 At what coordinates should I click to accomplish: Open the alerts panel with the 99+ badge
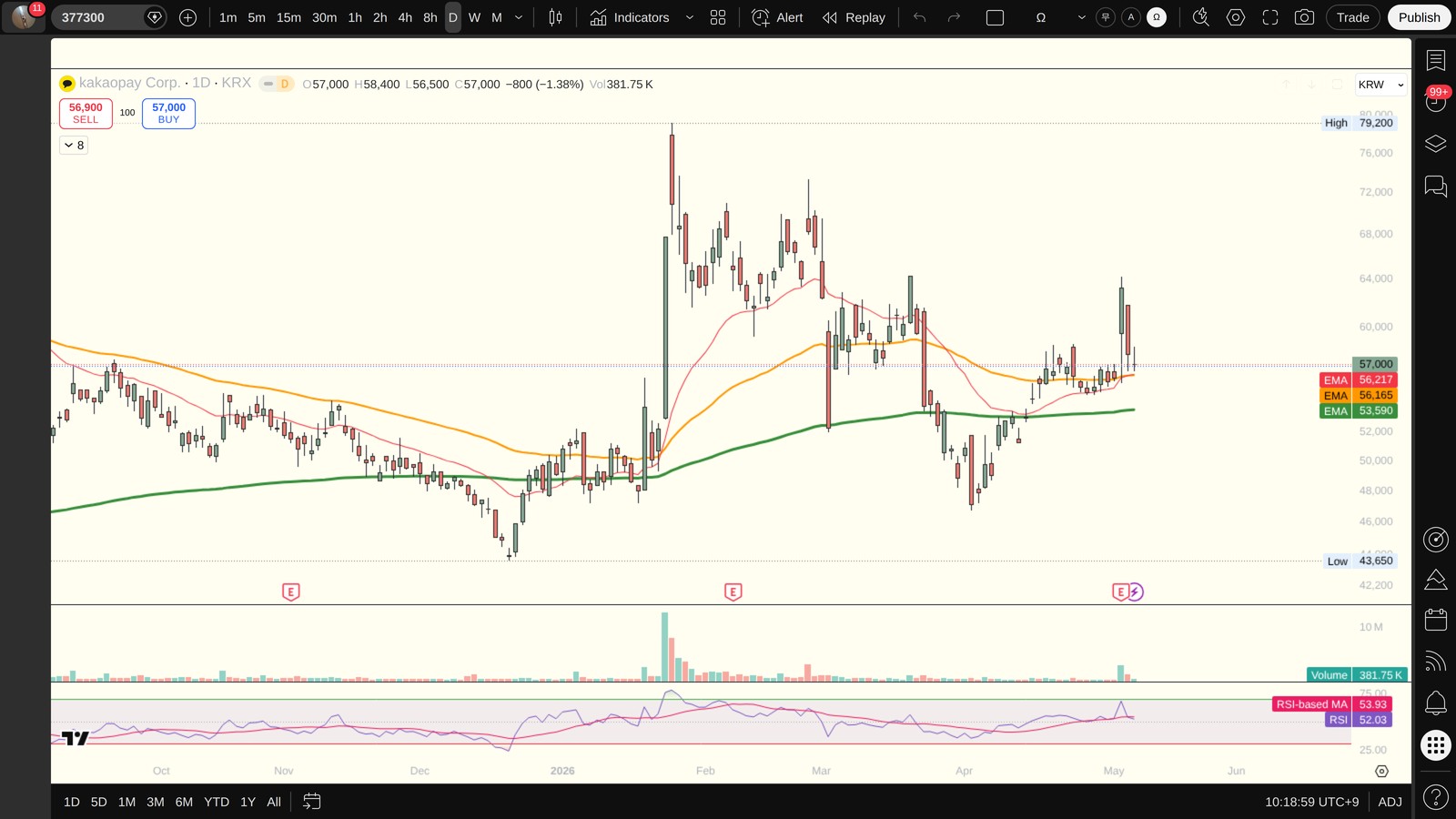click(x=1435, y=101)
